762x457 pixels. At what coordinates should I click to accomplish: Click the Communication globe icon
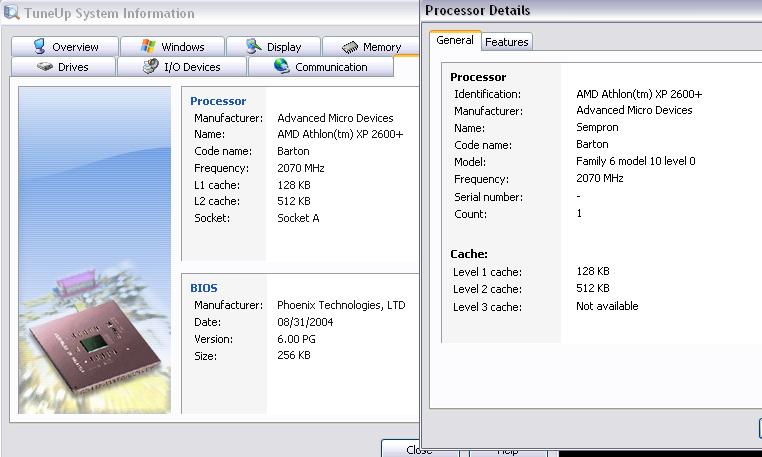click(281, 66)
